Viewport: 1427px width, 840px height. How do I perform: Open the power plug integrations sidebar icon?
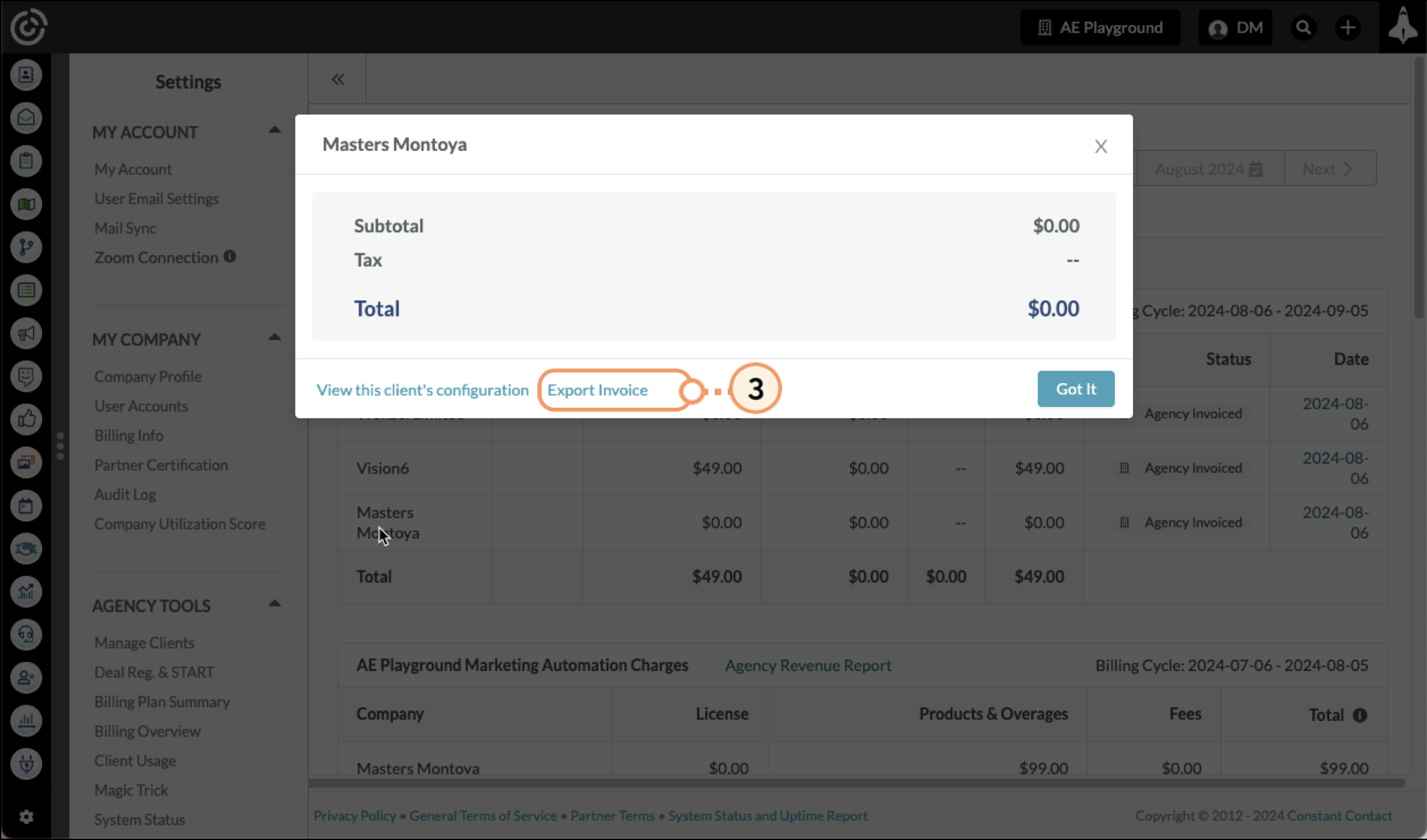(26, 764)
